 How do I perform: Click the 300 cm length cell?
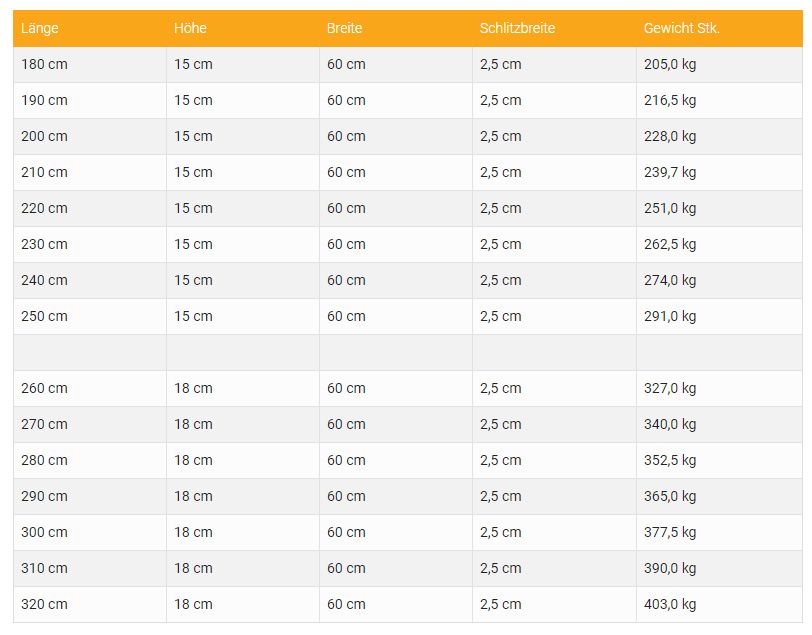click(90, 532)
